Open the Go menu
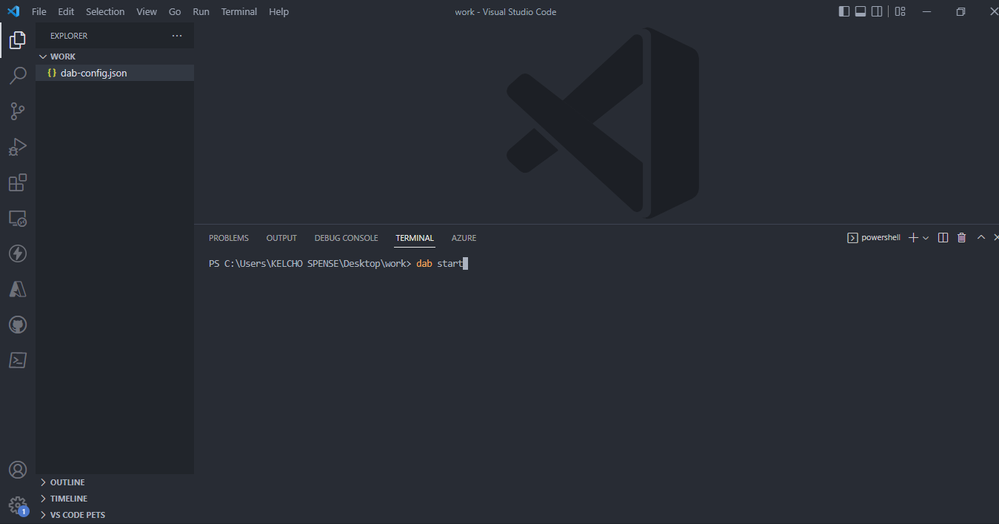This screenshot has width=999, height=524. pos(175,11)
